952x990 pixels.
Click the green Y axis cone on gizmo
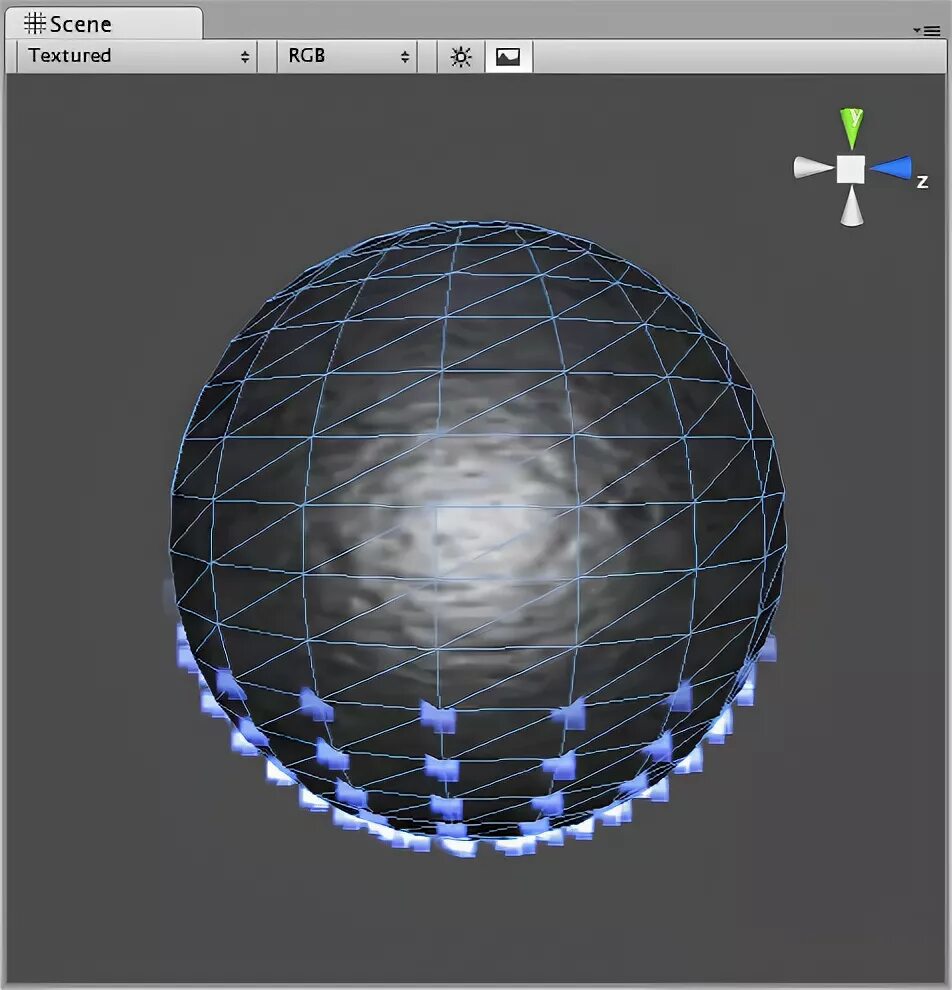click(x=852, y=128)
